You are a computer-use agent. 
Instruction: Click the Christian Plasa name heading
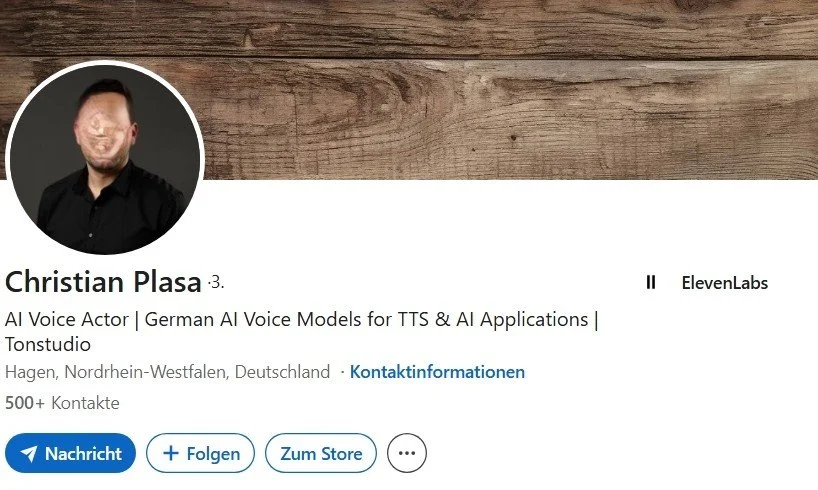(x=103, y=282)
